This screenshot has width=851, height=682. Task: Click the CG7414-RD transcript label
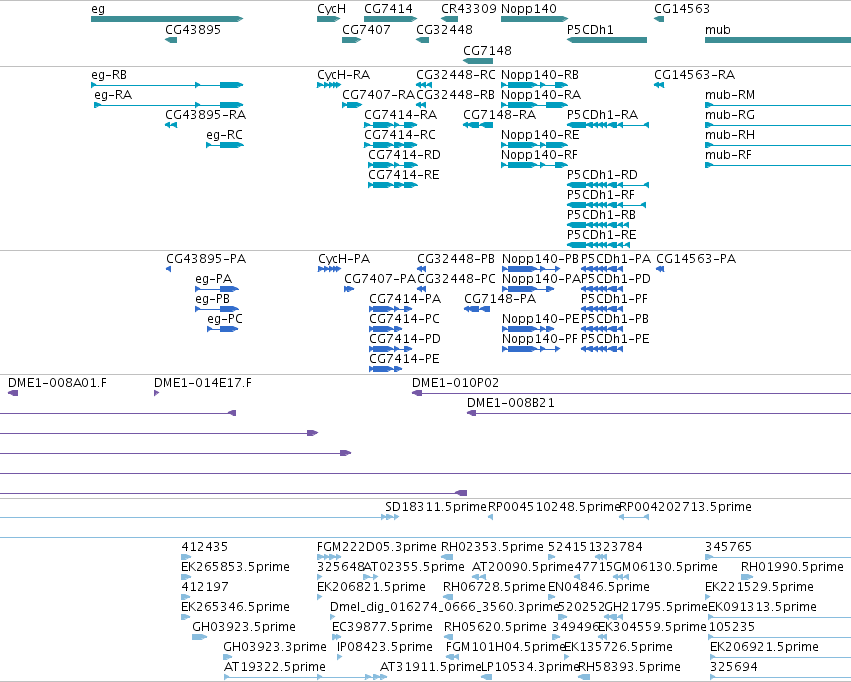pos(404,155)
